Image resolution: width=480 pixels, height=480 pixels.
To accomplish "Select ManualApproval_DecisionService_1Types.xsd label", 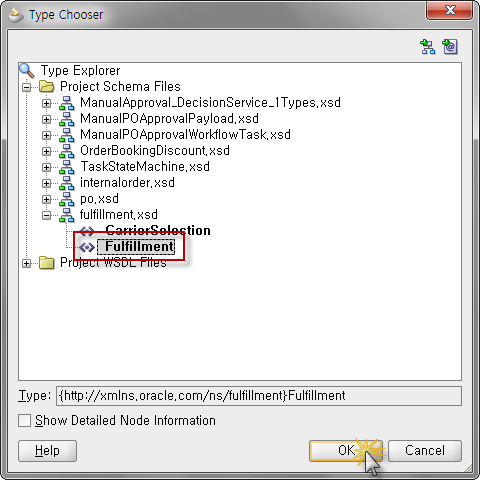I will point(210,103).
